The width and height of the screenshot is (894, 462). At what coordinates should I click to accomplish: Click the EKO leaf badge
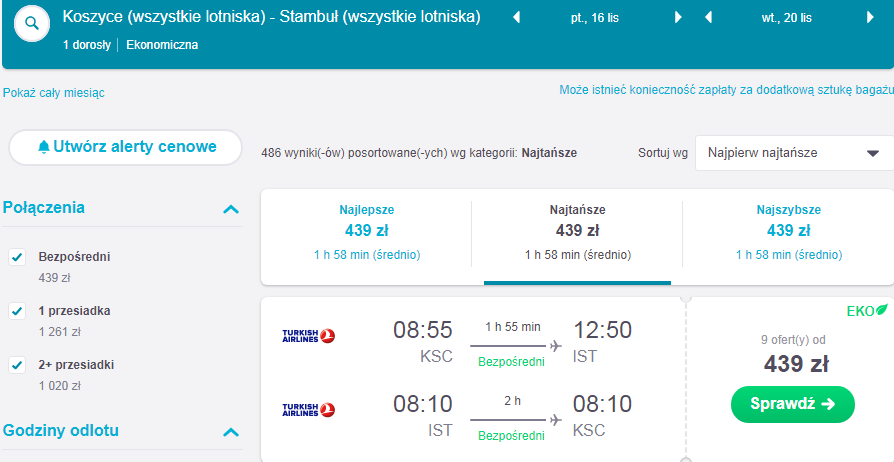coord(867,311)
